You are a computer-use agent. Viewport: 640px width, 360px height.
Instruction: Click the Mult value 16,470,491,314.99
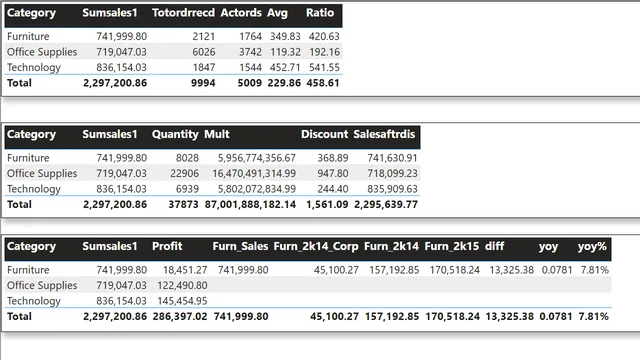pyautogui.click(x=254, y=173)
